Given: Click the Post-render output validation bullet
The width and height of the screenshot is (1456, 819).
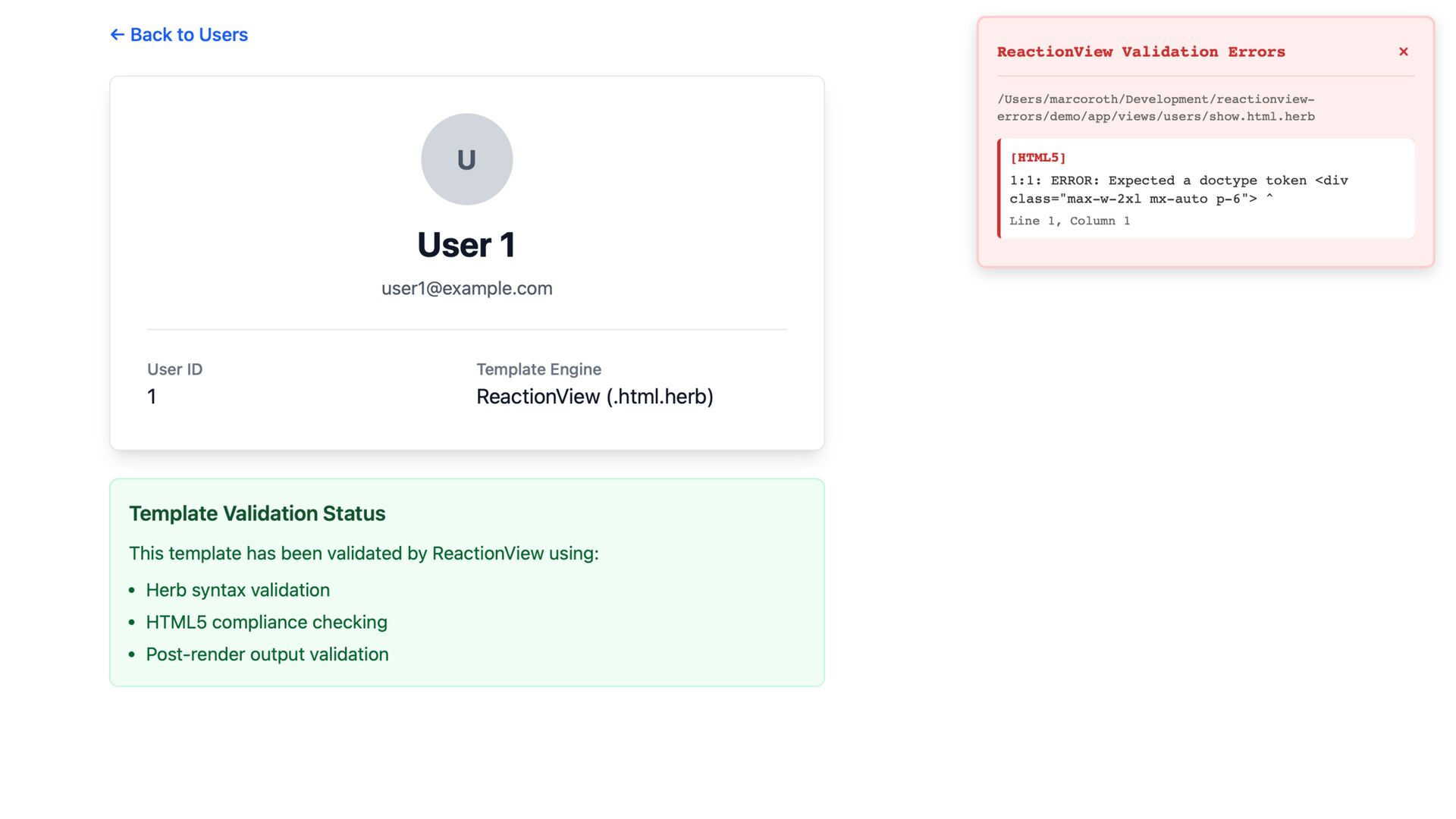Looking at the screenshot, I should pos(267,654).
